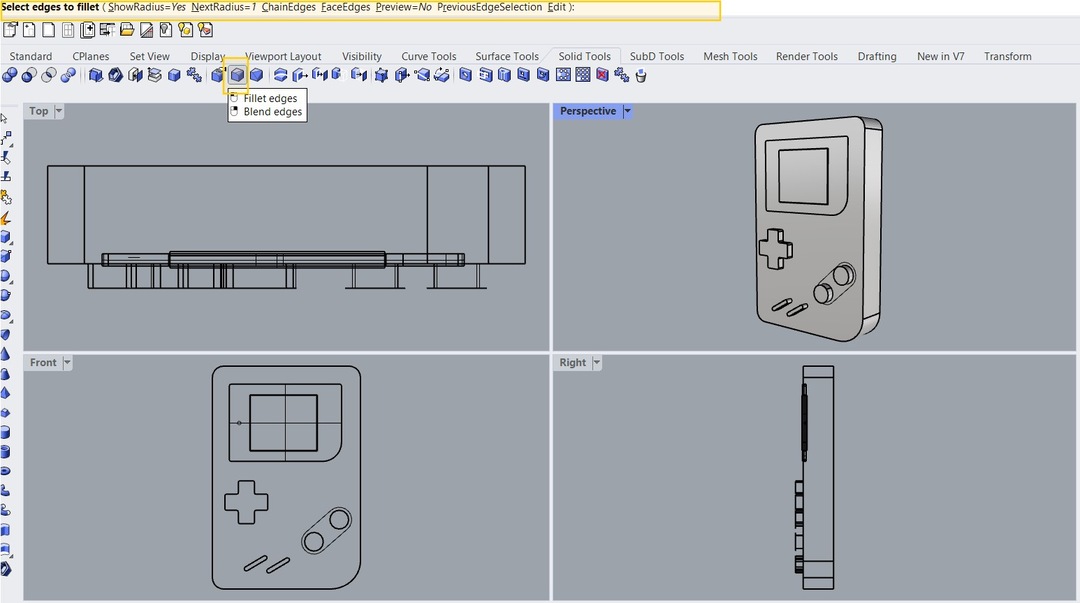Activate the Right viewport title
The height and width of the screenshot is (603, 1080).
pyautogui.click(x=572, y=362)
